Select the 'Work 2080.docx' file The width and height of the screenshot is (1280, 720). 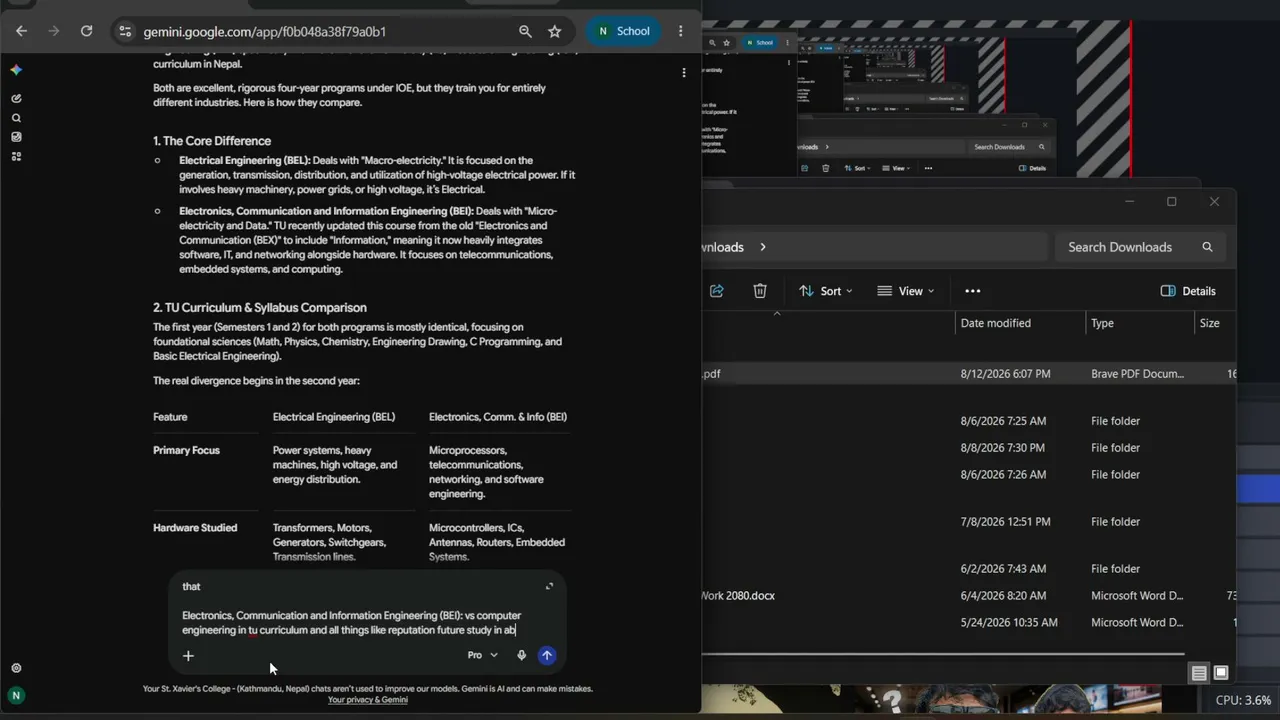coord(968,596)
